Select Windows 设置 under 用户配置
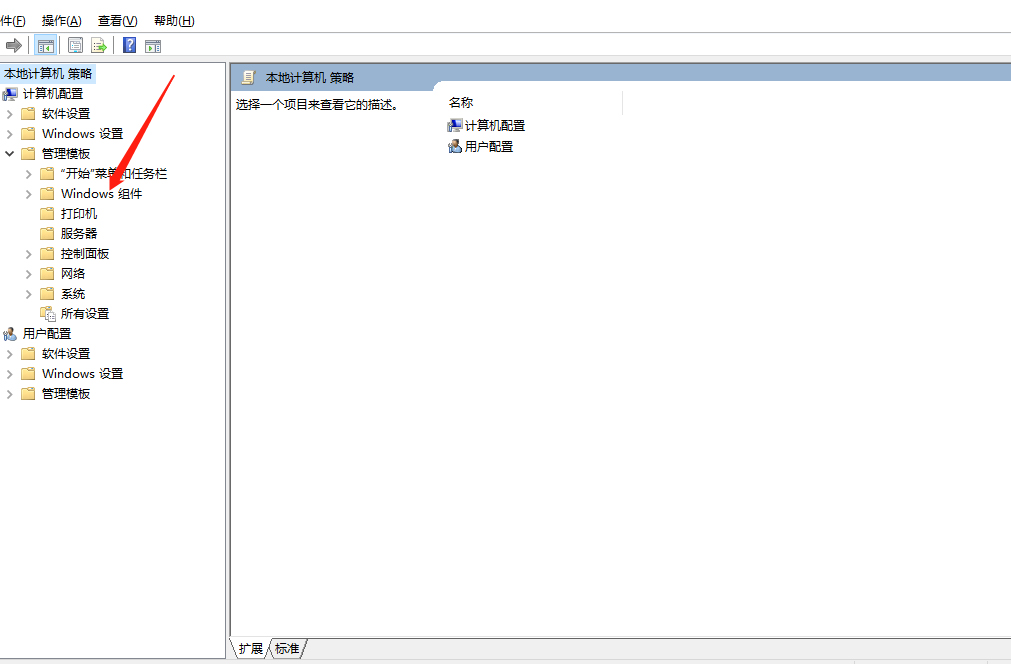 click(82, 373)
